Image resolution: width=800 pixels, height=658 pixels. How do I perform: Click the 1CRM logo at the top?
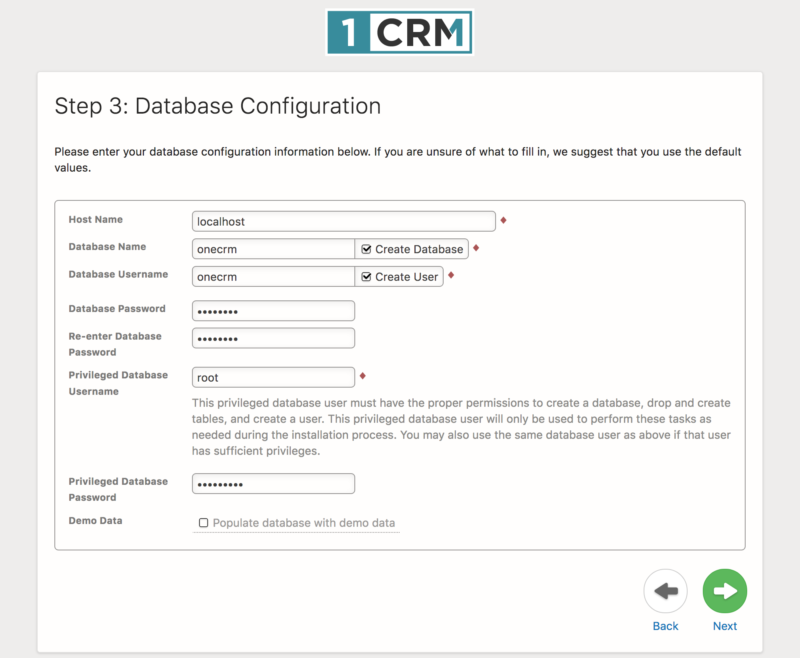point(399,31)
